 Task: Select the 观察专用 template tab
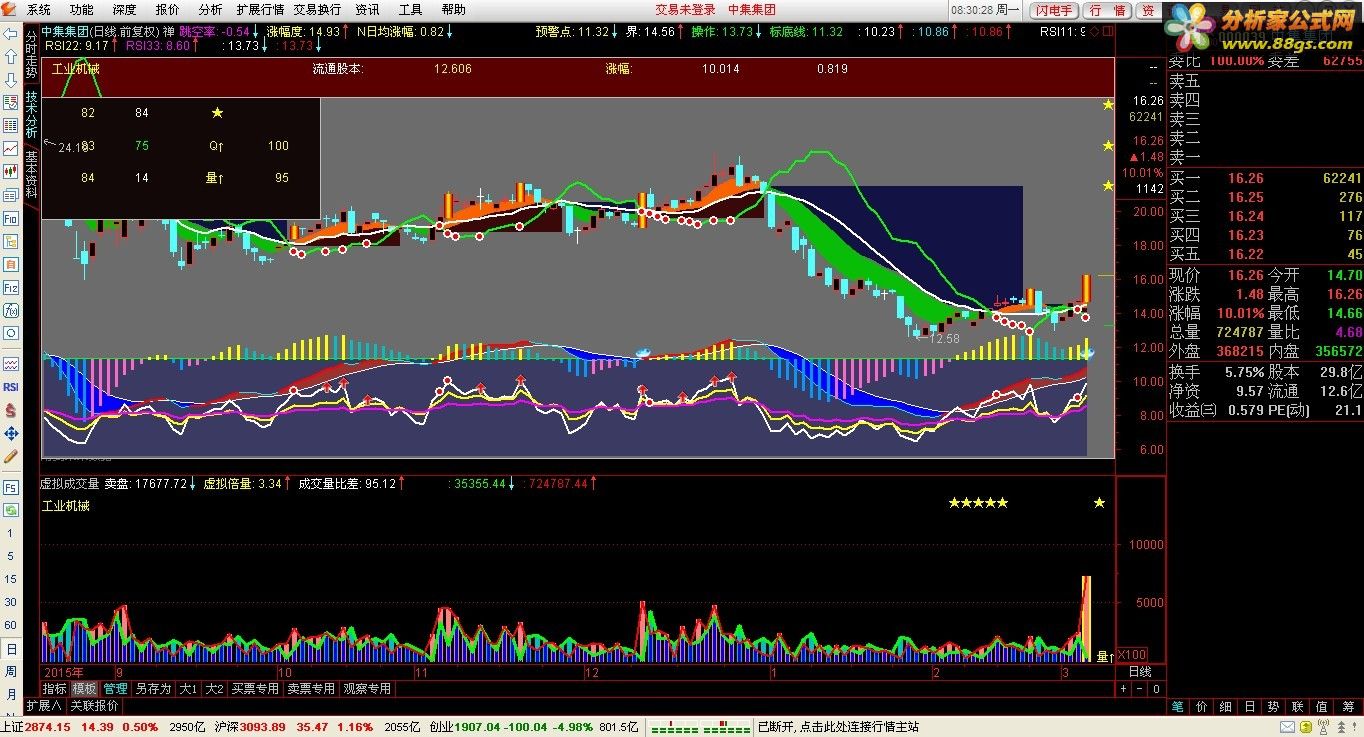[x=367, y=689]
